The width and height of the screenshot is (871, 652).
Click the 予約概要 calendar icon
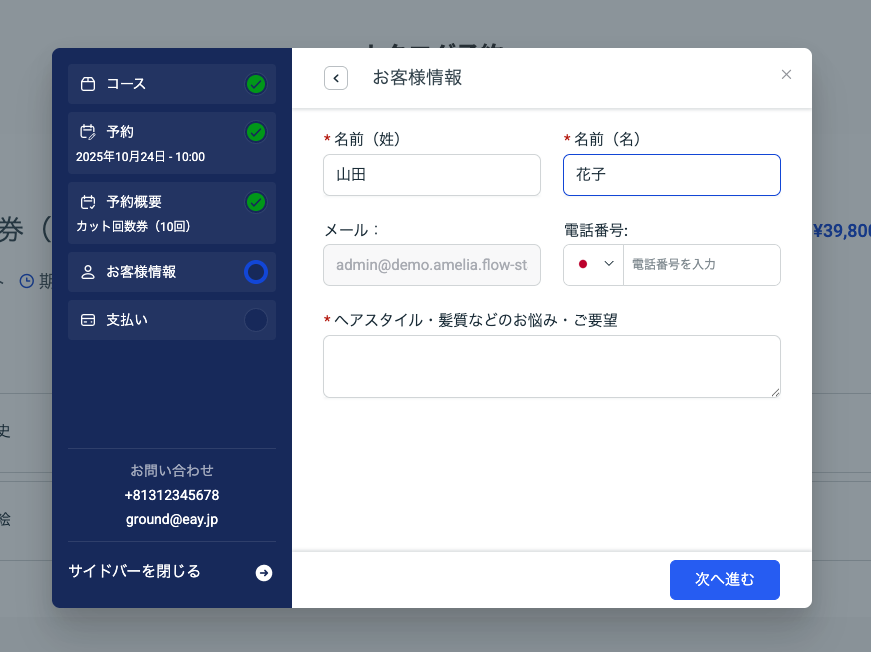[x=88, y=202]
